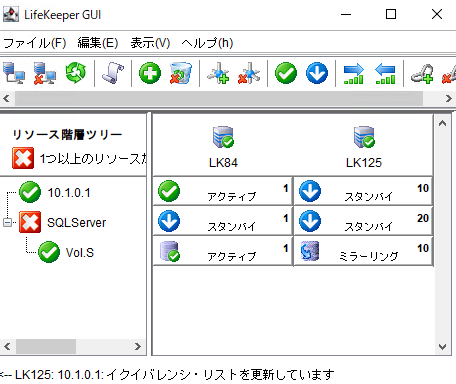The image size is (456, 384).
Task: Click the LifeKeeper GUI title bar app icon
Action: coord(11,15)
